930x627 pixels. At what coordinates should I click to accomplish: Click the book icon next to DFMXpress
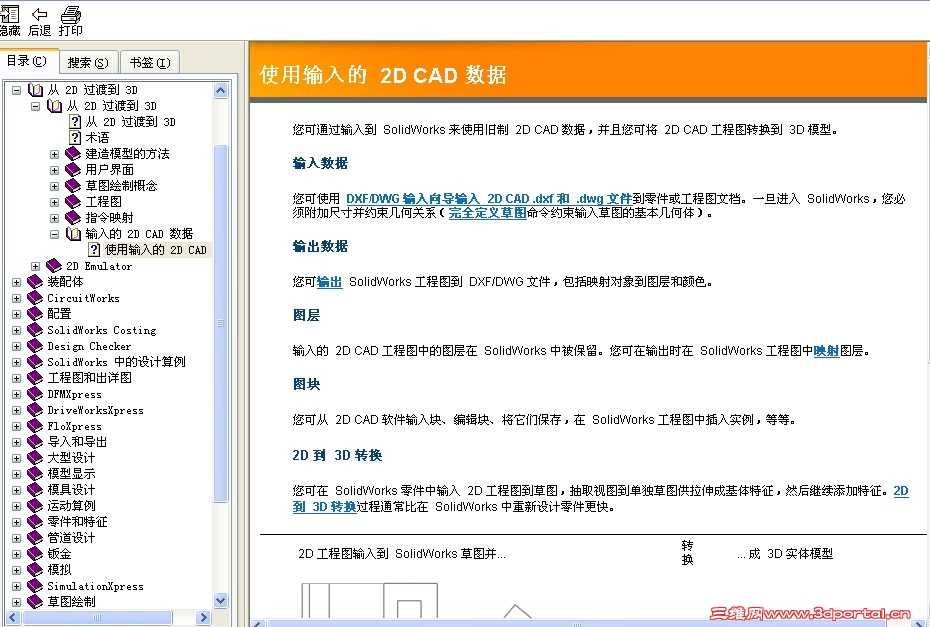[x=35, y=394]
